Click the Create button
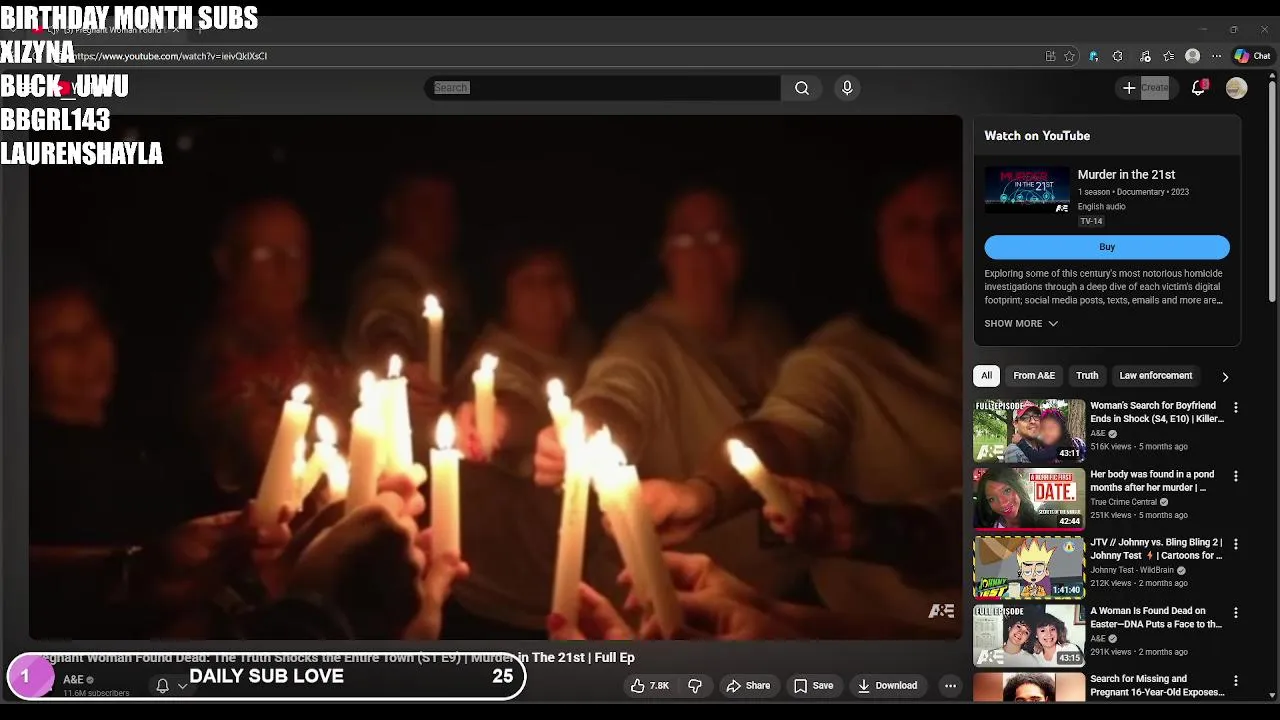1280x720 pixels. 1145,88
